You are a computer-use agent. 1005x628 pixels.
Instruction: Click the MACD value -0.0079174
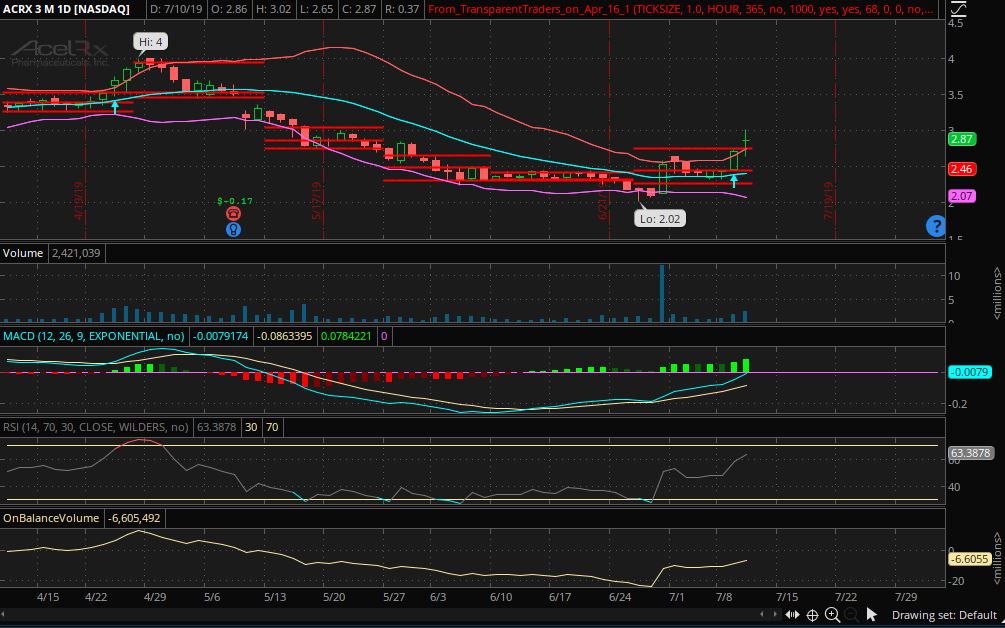click(x=220, y=336)
